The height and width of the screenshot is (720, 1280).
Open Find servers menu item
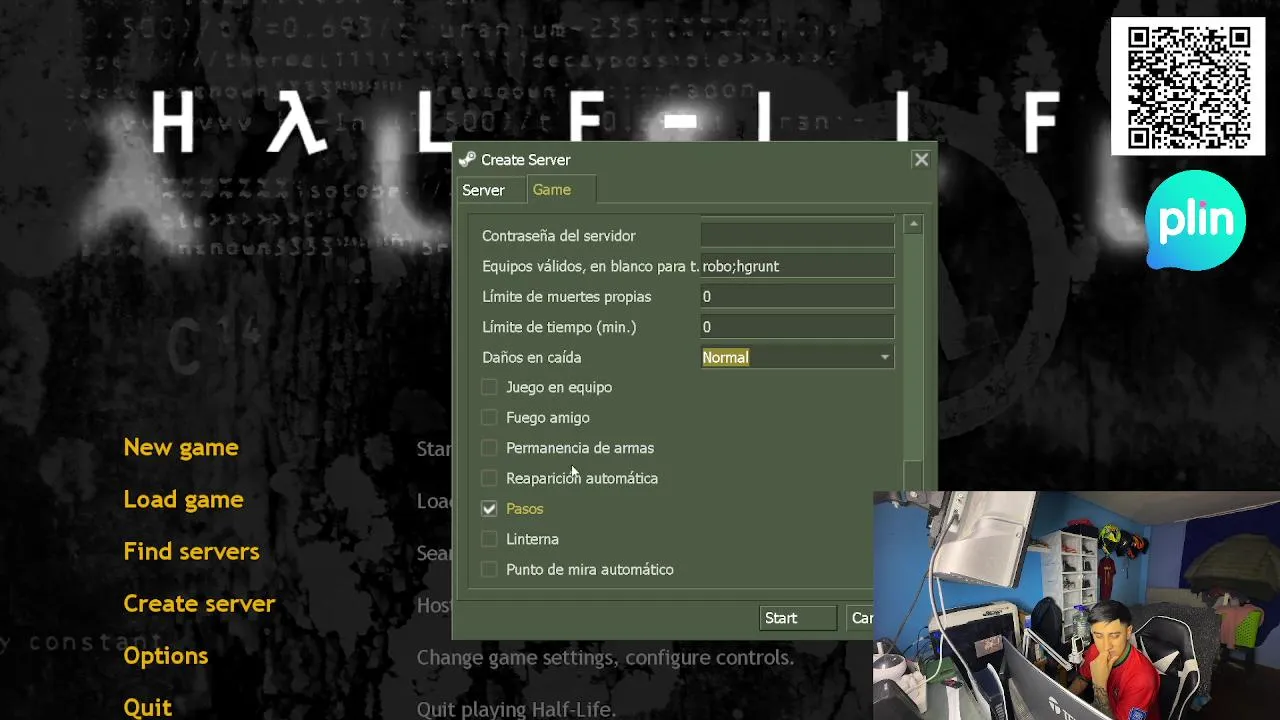191,551
